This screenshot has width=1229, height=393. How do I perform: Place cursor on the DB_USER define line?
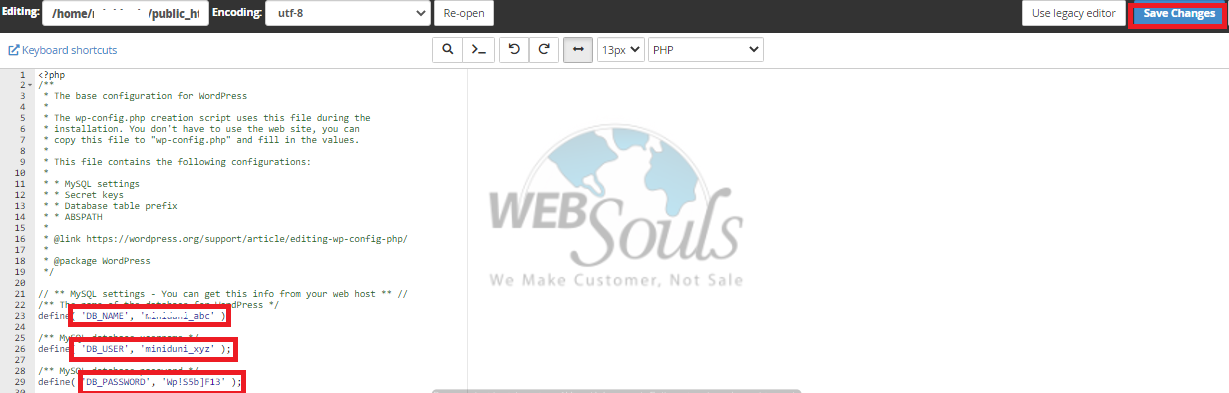pos(135,348)
